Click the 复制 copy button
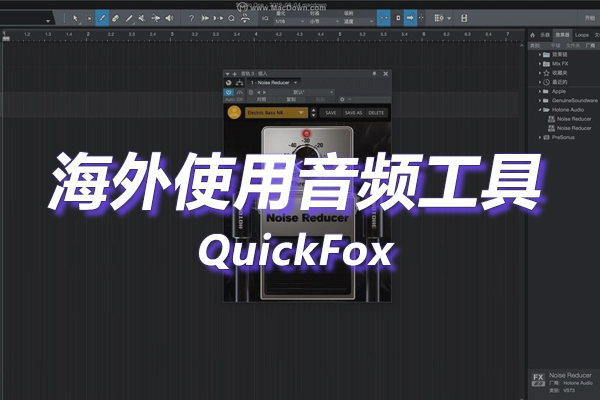Image resolution: width=600 pixels, height=400 pixels. pos(291,100)
